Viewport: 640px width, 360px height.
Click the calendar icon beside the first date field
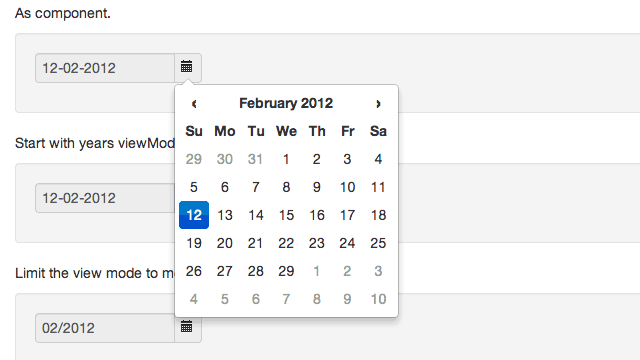pos(187,67)
